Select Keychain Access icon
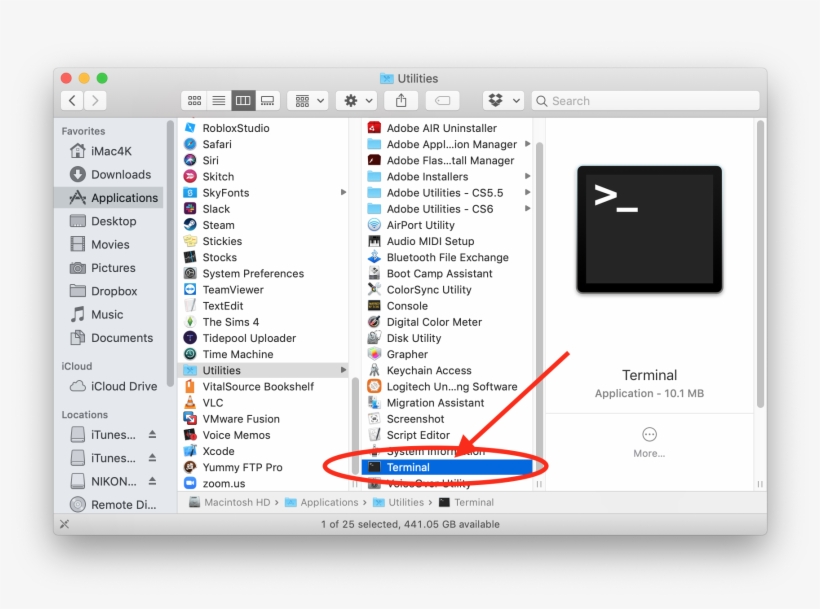 coord(374,370)
